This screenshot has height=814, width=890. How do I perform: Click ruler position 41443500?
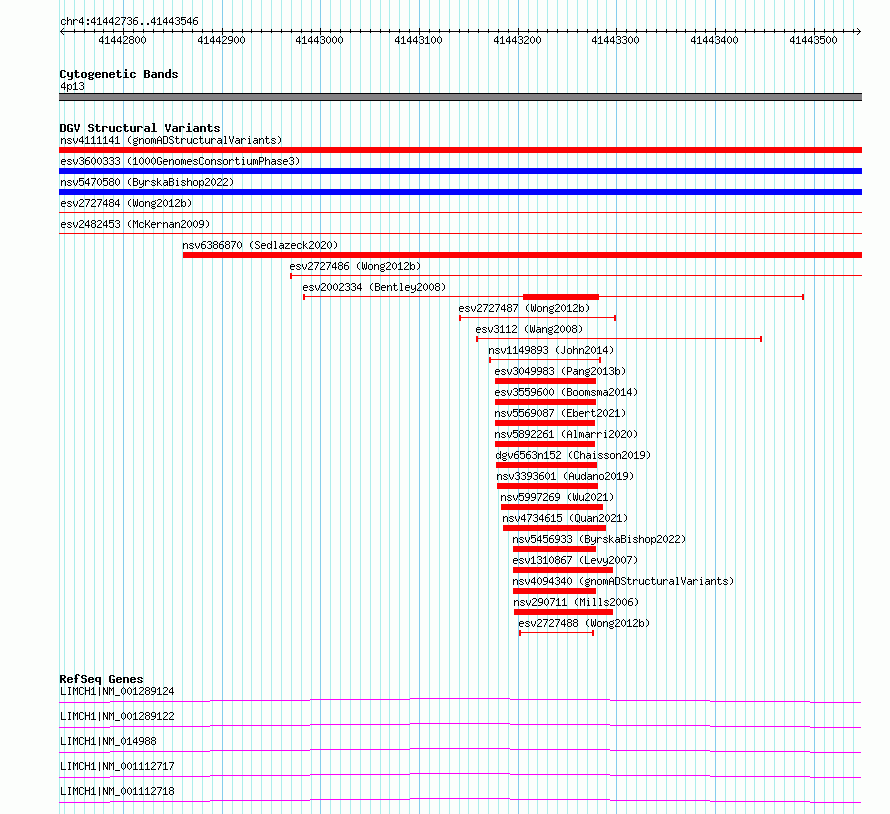(813, 40)
